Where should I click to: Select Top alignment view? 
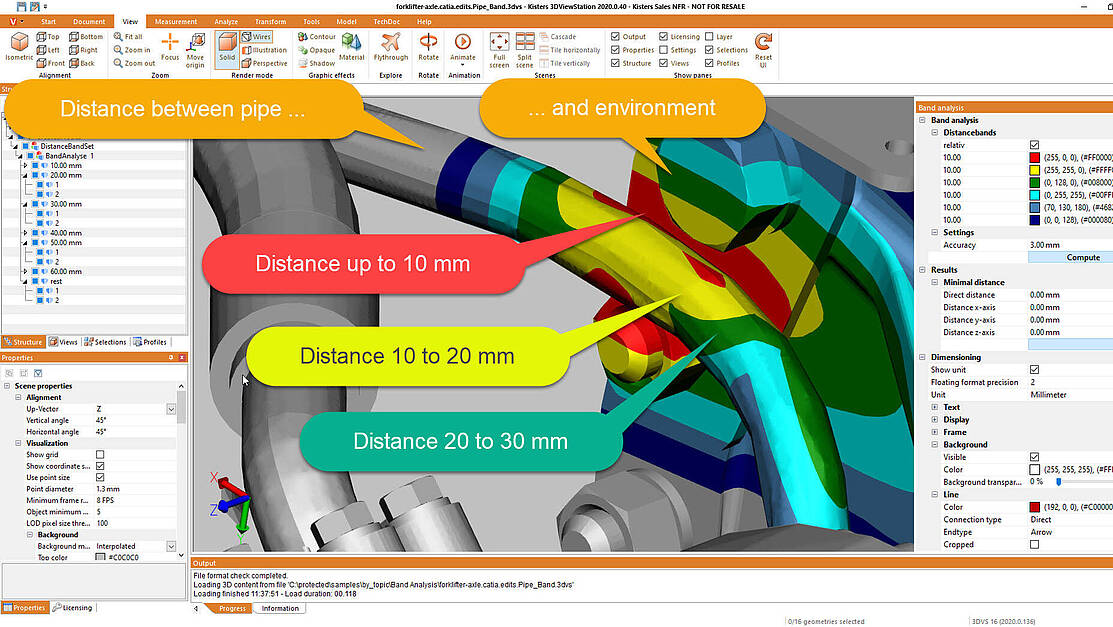[x=48, y=36]
